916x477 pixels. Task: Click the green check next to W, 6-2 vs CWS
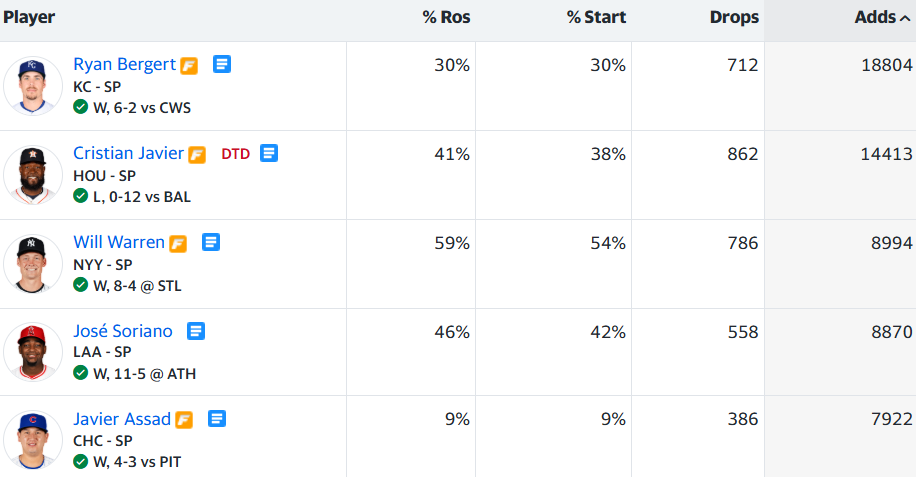pos(81,107)
